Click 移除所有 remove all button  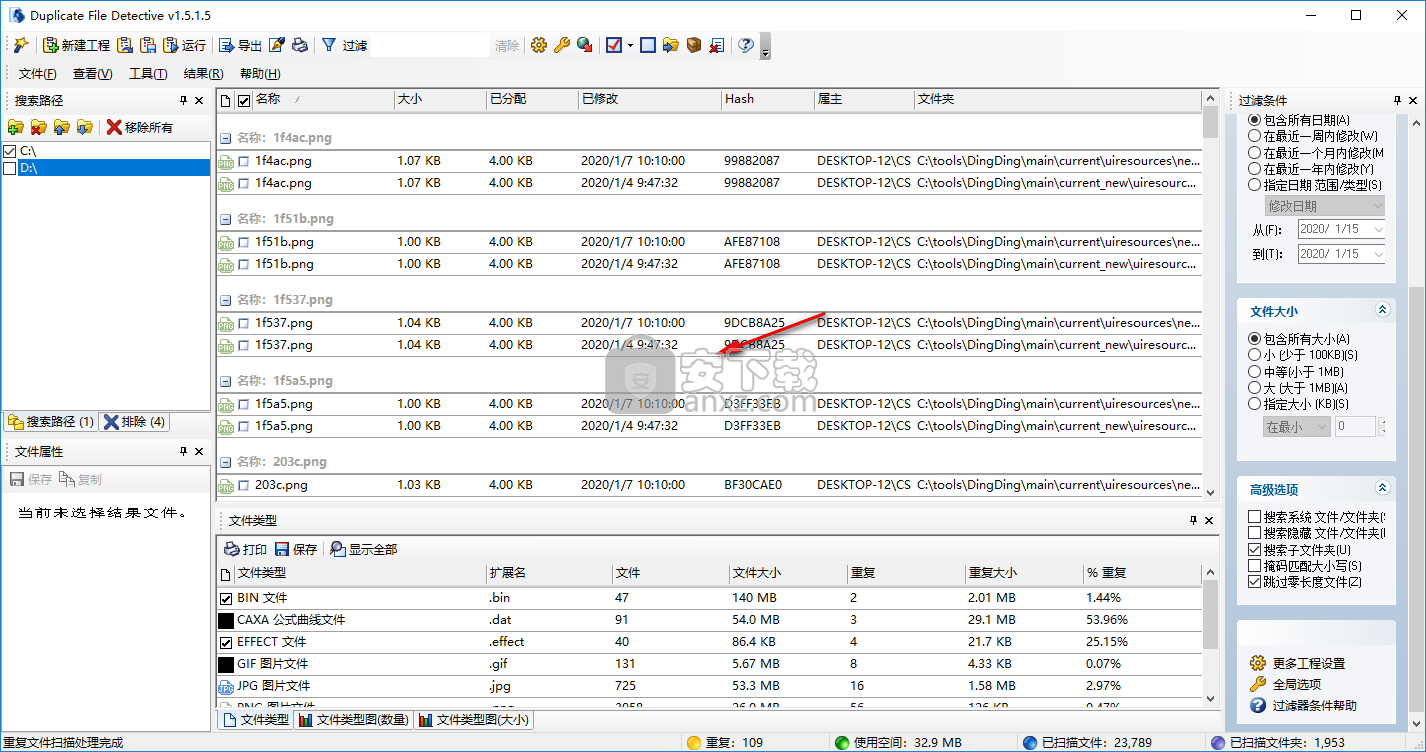pyautogui.click(x=140, y=127)
